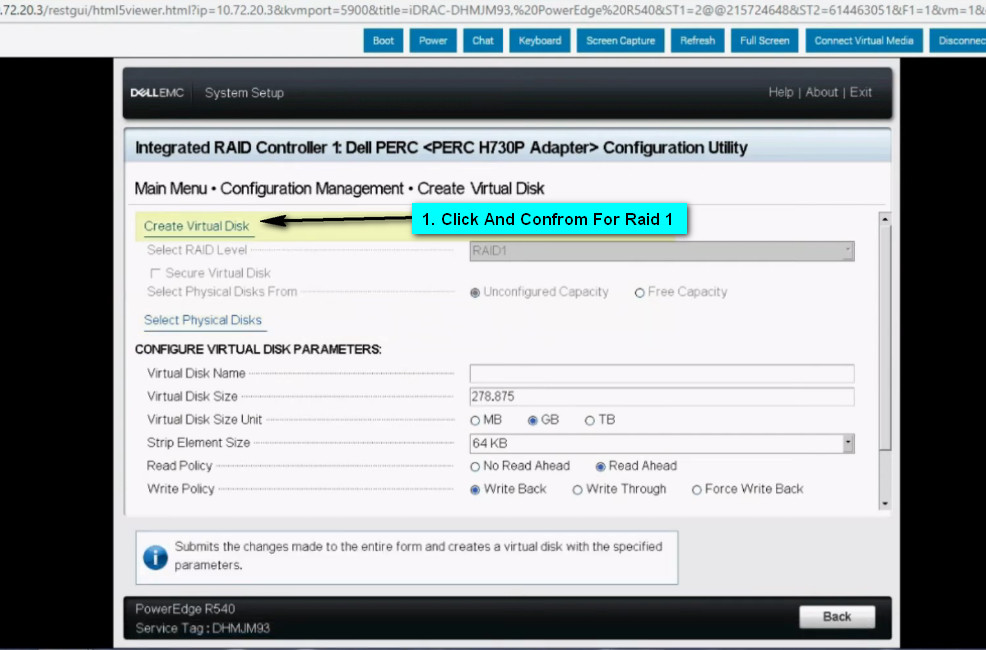Select the GB size unit

533,421
